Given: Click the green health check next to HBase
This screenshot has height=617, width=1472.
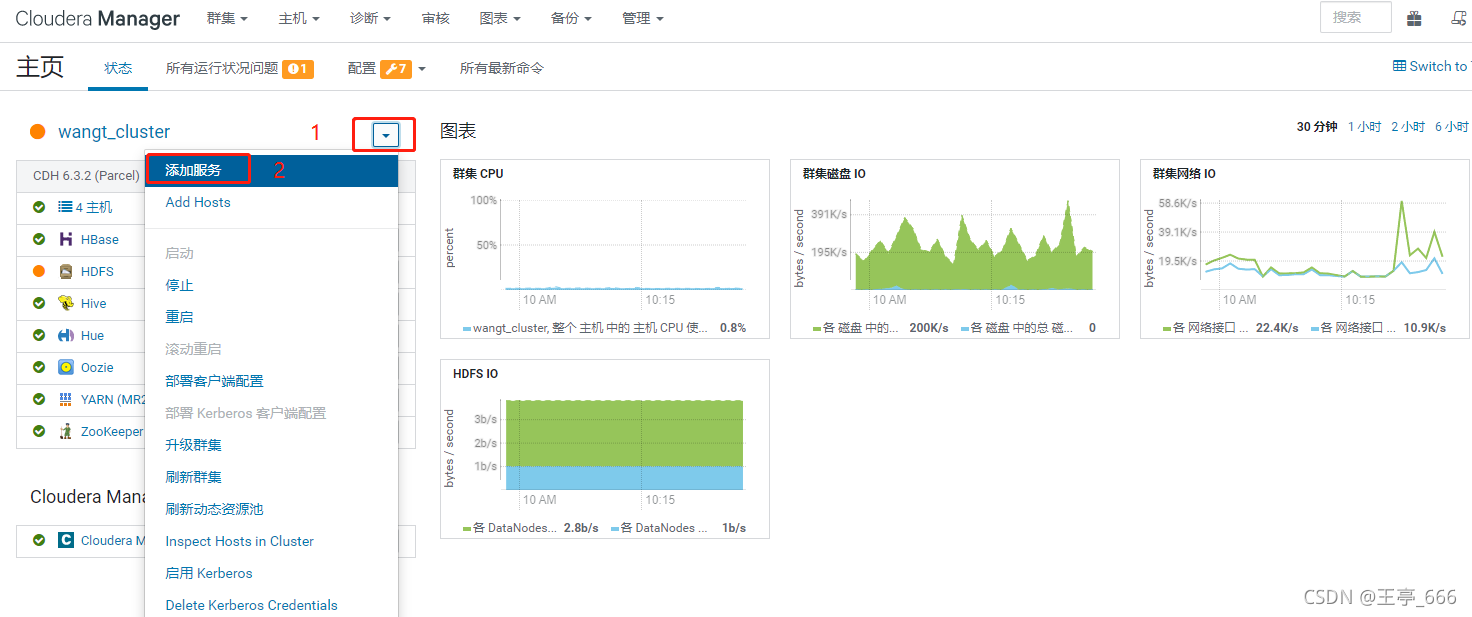Looking at the screenshot, I should coord(39,239).
